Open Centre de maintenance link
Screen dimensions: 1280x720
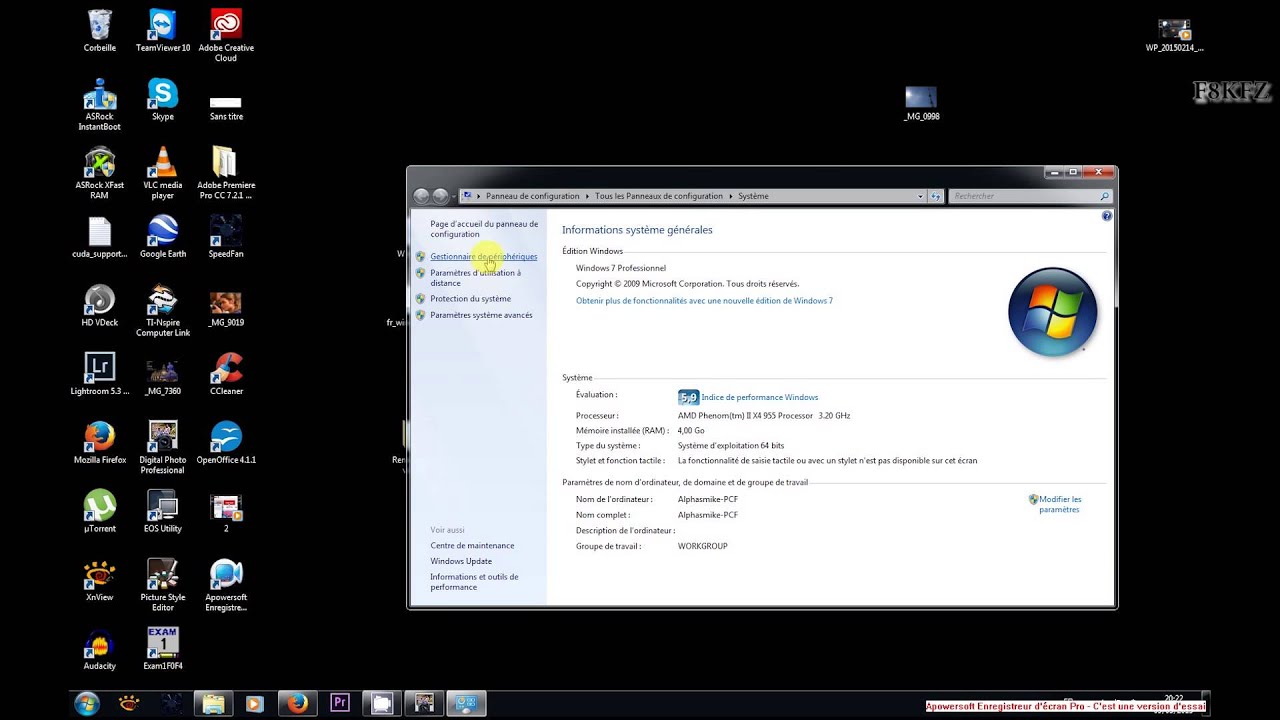(x=472, y=546)
